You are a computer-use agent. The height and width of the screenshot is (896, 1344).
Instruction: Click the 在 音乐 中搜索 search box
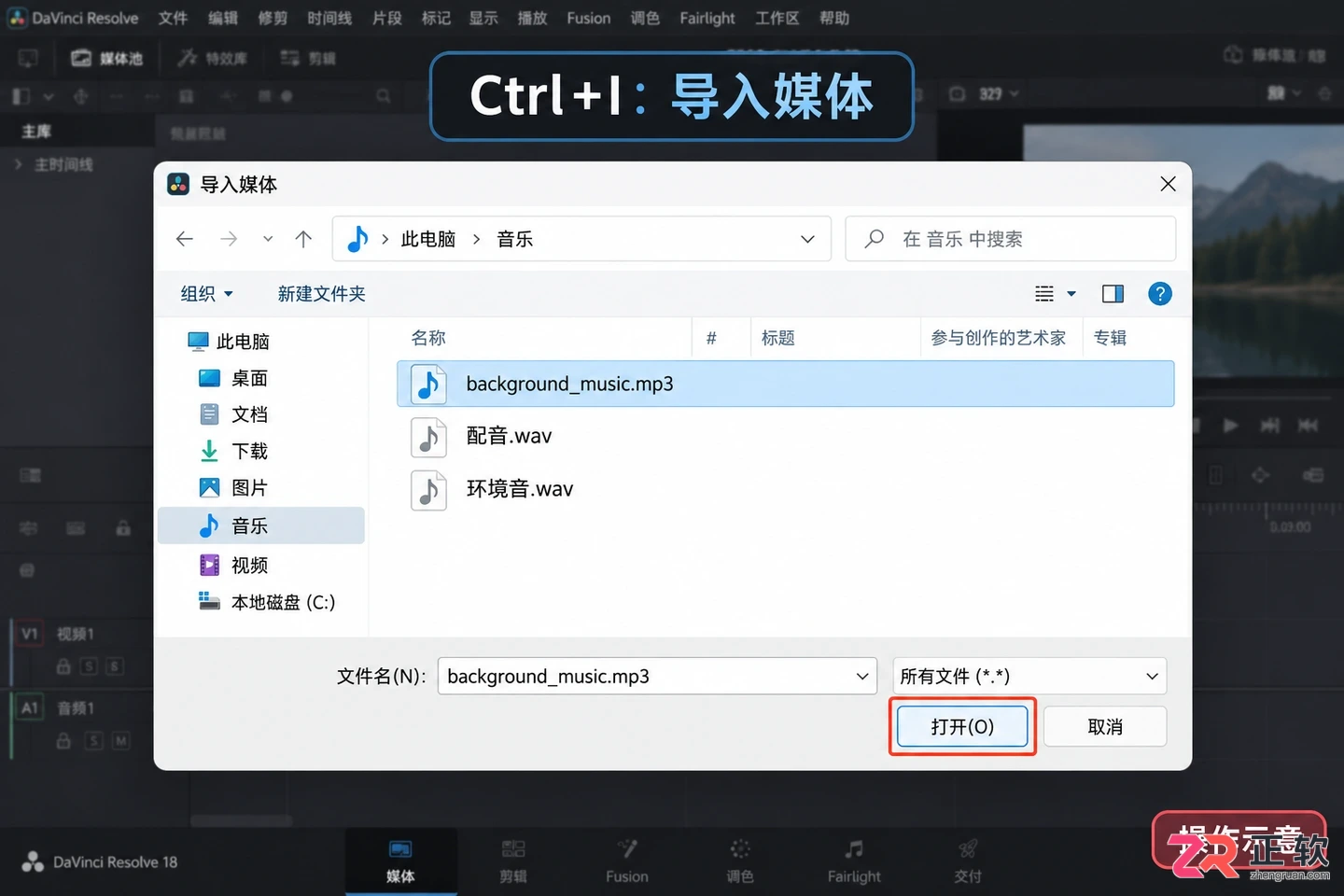pos(1010,239)
